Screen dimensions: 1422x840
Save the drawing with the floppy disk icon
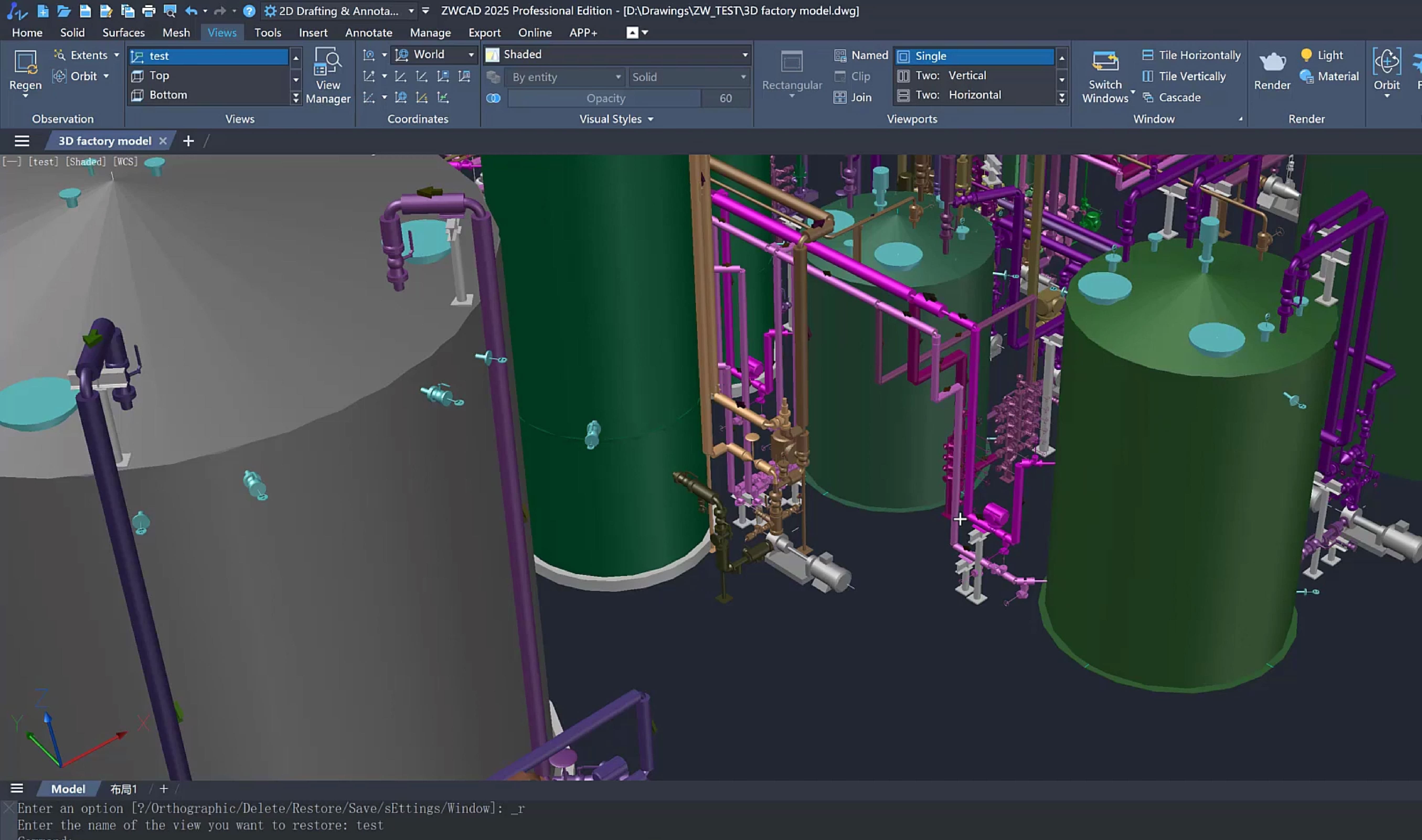tap(85, 11)
